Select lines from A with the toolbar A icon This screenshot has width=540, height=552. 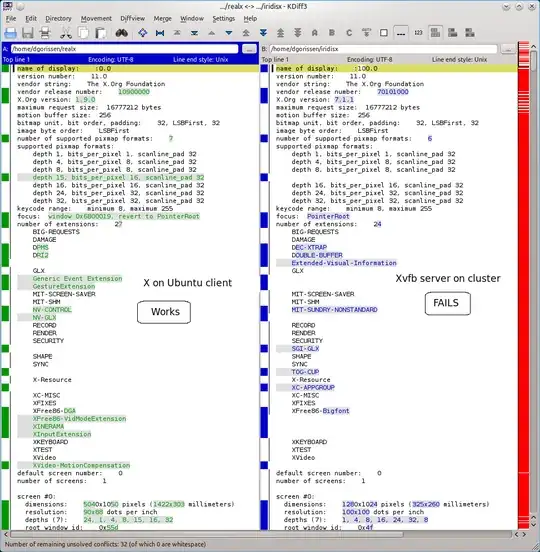[x=314, y=33]
